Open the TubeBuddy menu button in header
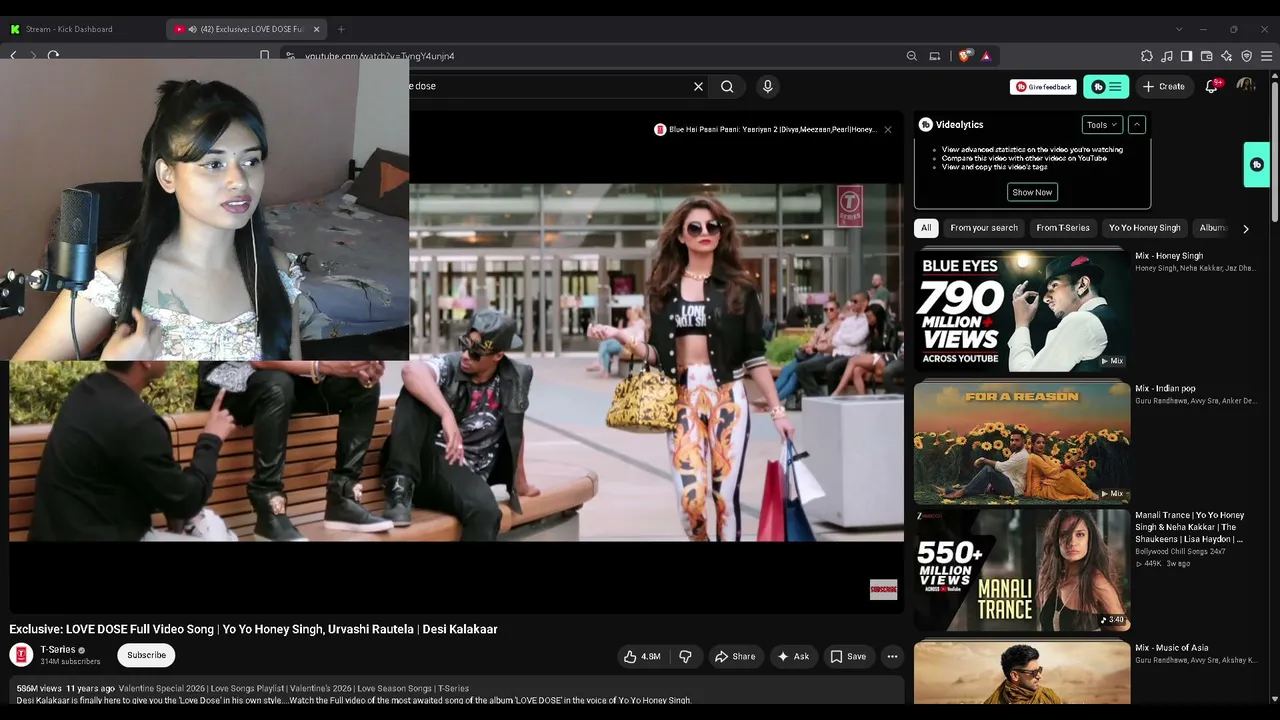This screenshot has height=720, width=1280. 1106,87
